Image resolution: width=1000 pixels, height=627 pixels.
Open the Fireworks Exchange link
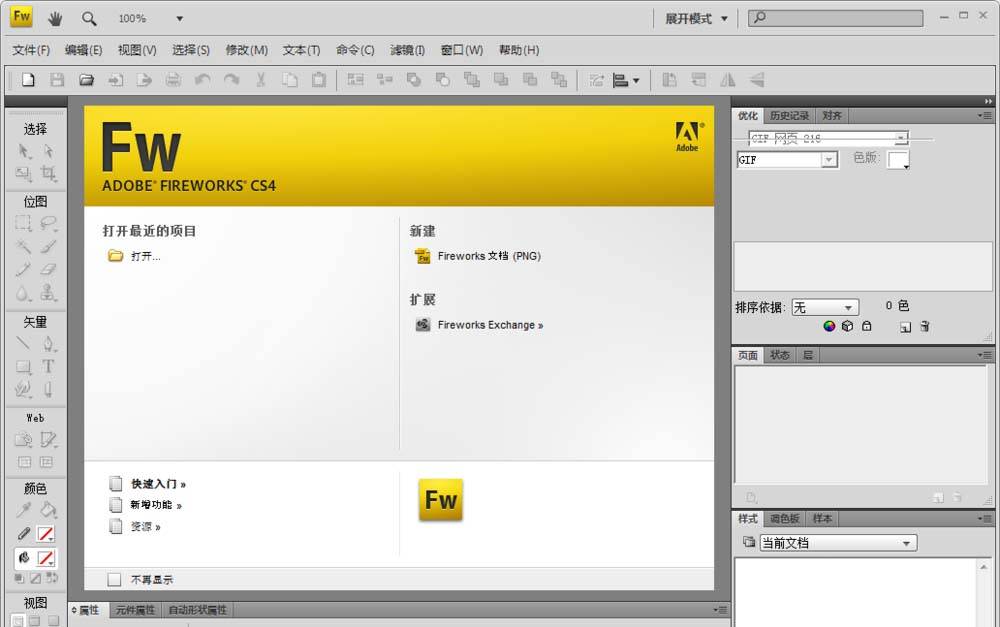490,325
